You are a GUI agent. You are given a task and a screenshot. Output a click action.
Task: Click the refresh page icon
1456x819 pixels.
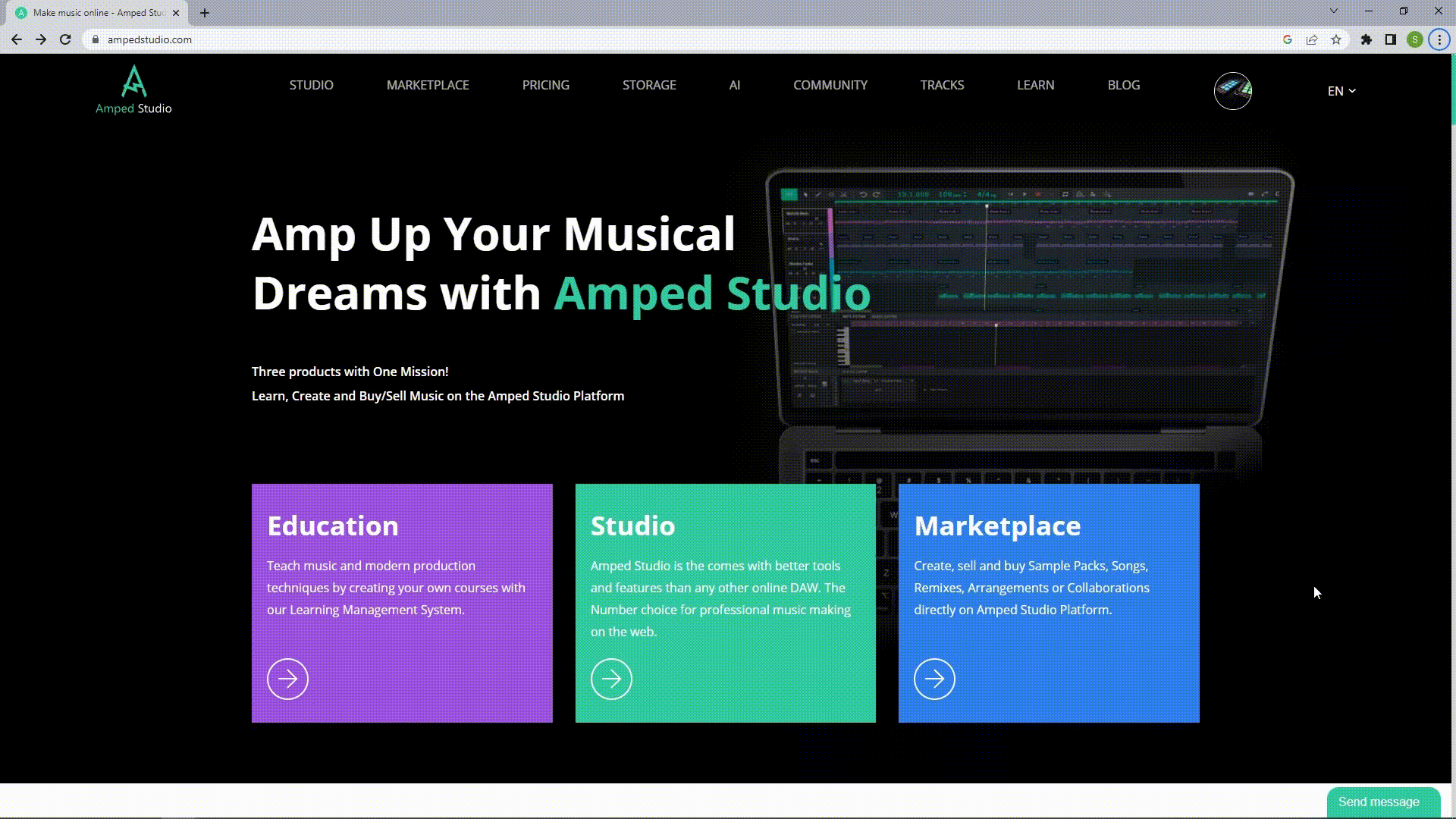pyautogui.click(x=64, y=39)
